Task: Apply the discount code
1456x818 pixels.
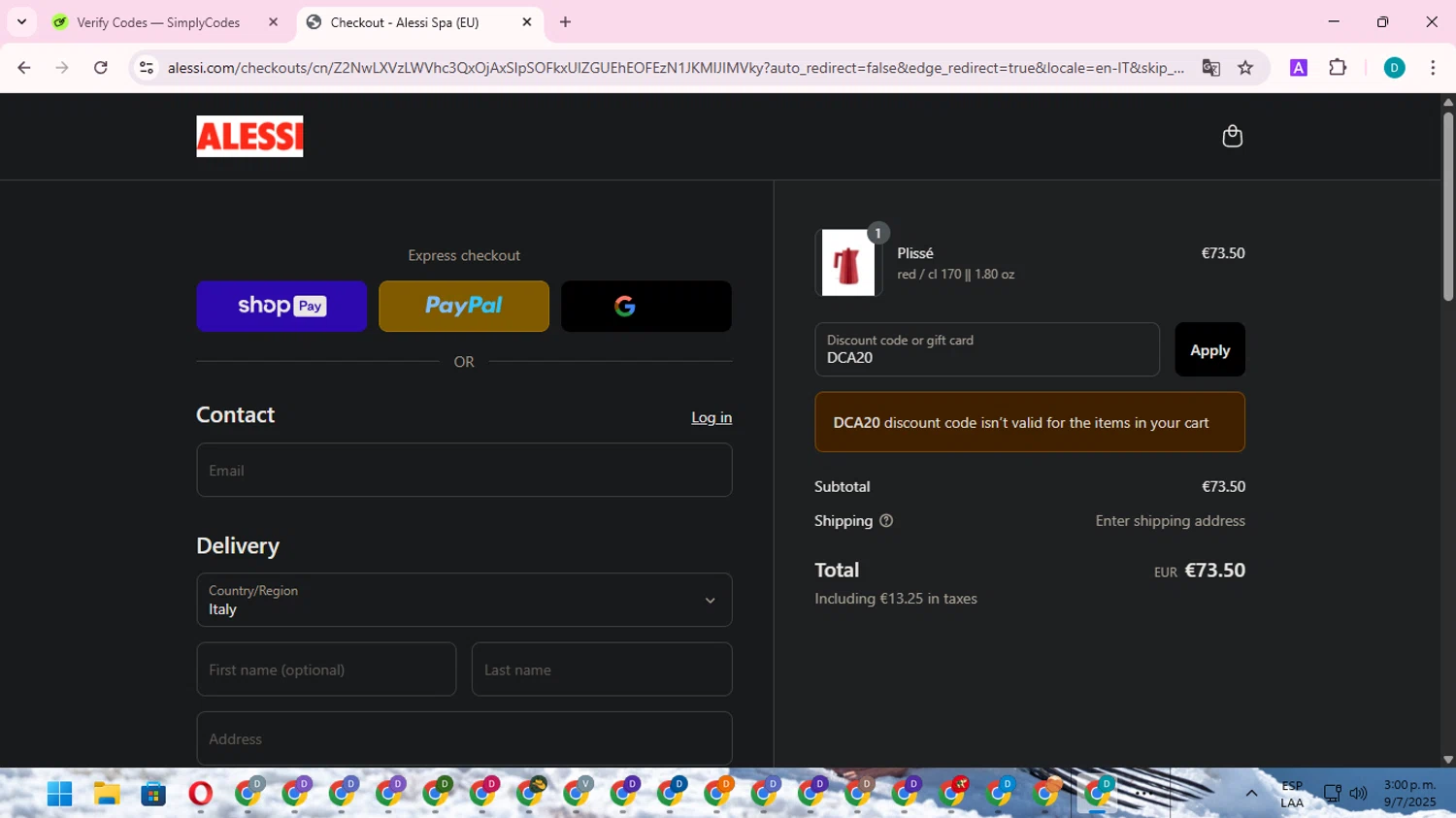Action: tap(1209, 350)
